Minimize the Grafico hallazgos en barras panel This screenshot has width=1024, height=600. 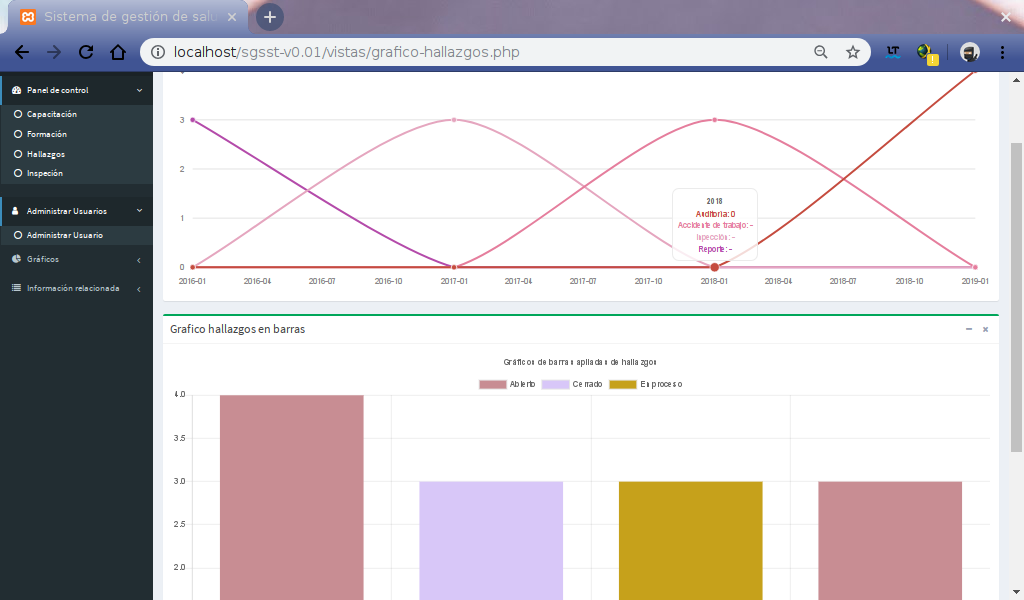(968, 329)
